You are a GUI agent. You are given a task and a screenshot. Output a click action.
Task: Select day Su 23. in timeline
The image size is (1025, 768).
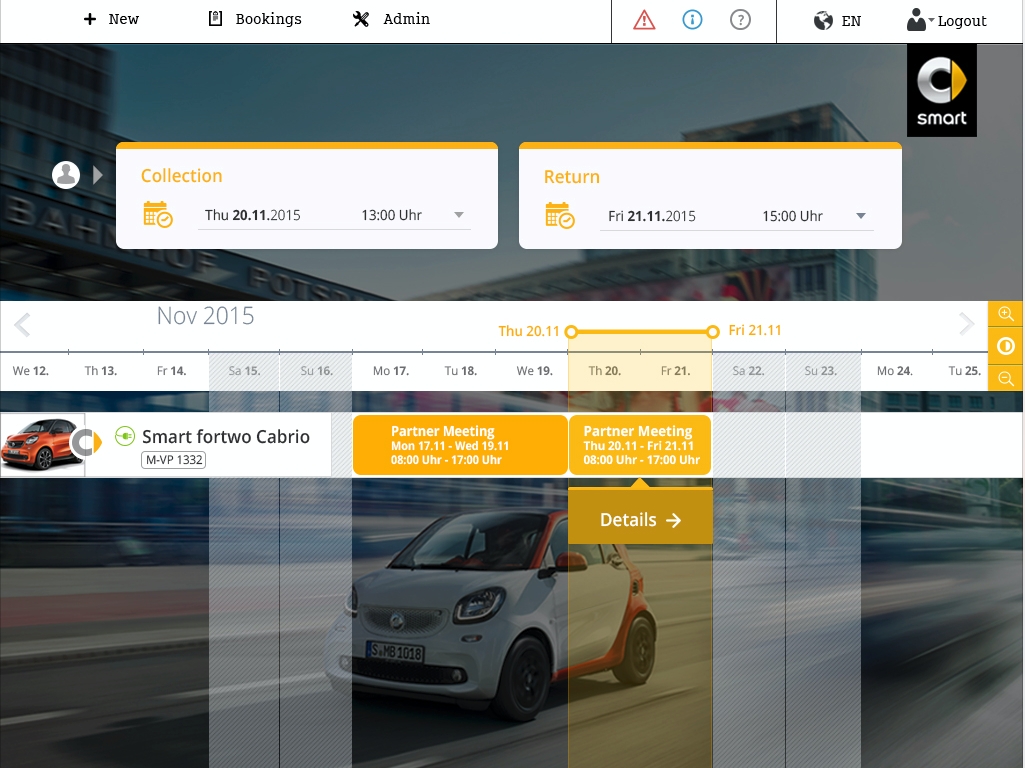click(820, 371)
